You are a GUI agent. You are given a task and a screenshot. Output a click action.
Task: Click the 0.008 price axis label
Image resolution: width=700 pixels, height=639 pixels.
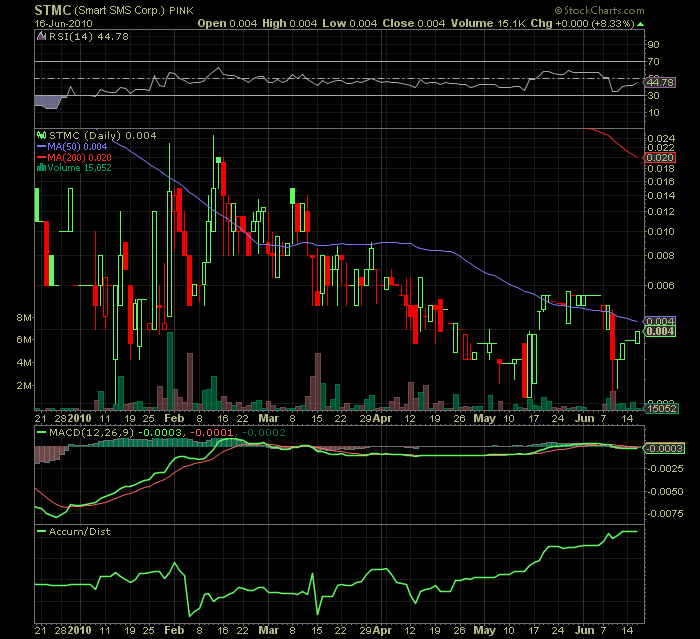661,256
